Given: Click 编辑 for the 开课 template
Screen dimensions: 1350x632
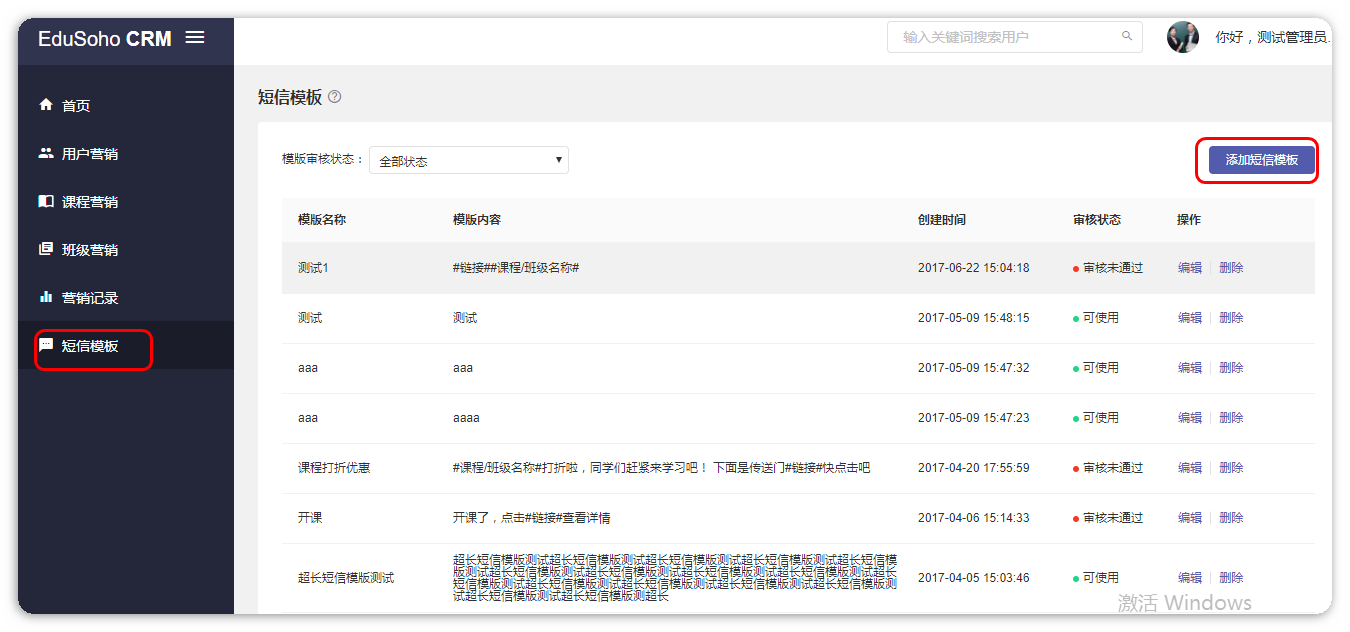Looking at the screenshot, I should tap(1190, 518).
